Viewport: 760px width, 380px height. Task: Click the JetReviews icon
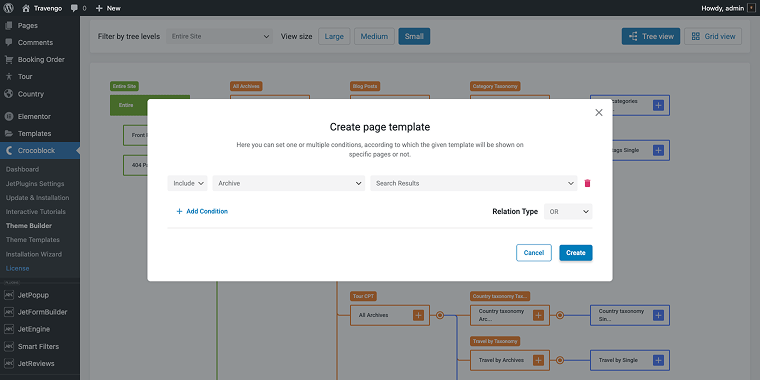coord(9,364)
